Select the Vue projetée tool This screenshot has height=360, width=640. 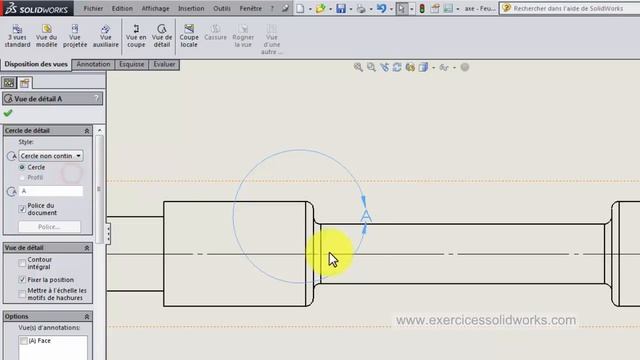click(x=75, y=36)
